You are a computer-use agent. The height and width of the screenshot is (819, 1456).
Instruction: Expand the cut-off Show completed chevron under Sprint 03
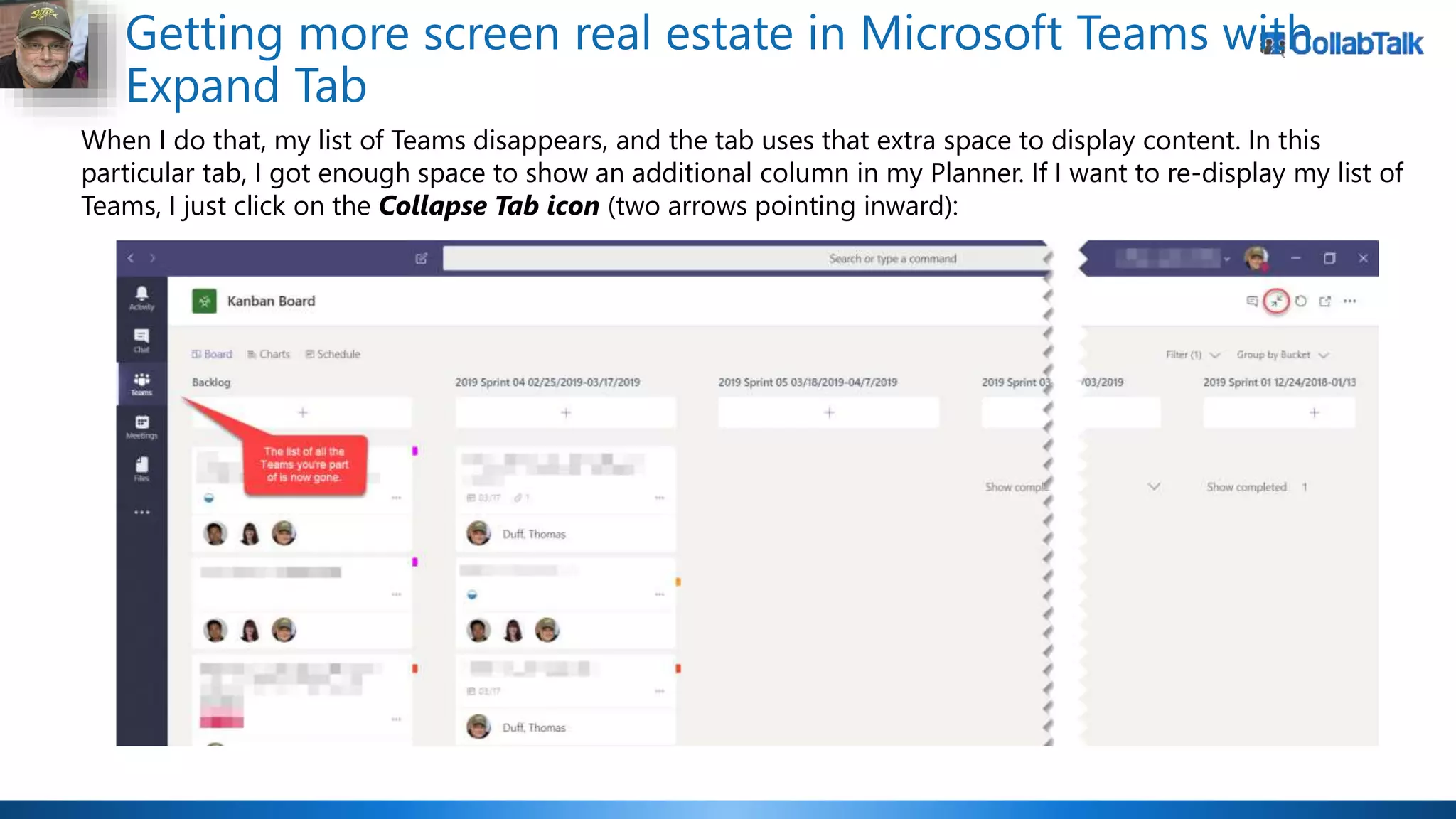[x=1154, y=487]
